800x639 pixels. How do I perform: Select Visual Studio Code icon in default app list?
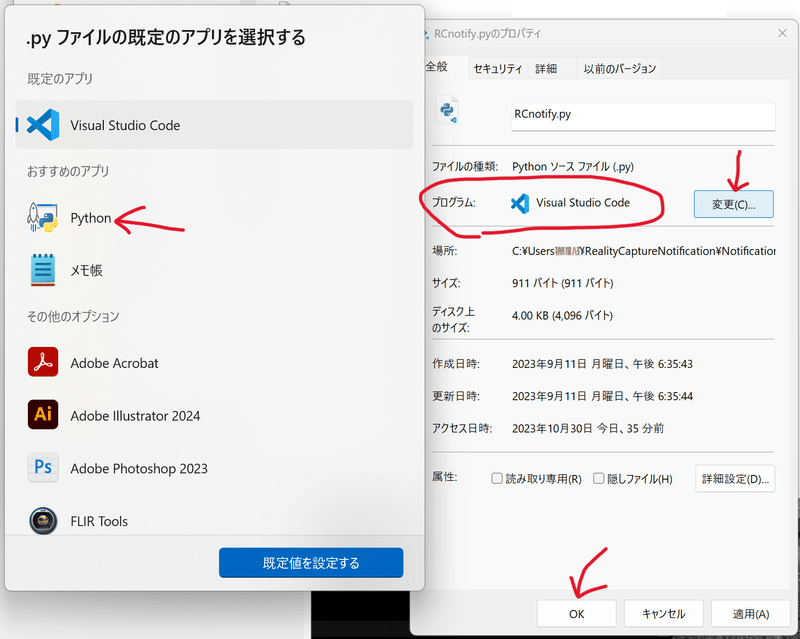tap(43, 125)
